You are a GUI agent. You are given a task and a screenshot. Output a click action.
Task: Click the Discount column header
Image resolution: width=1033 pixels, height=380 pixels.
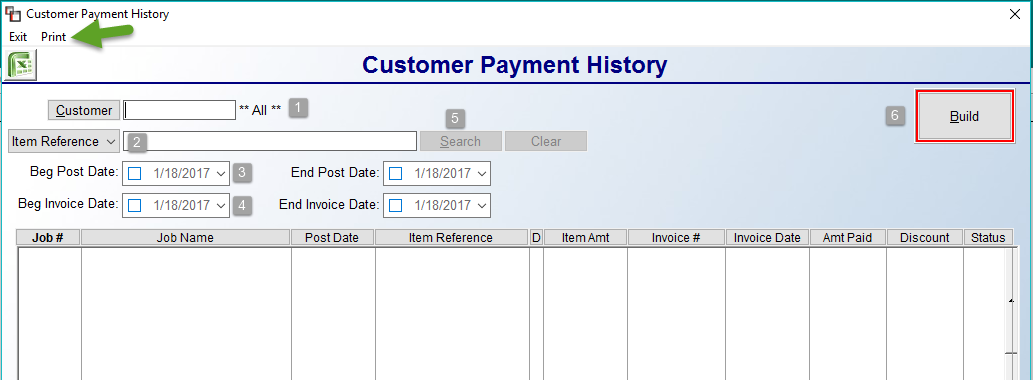925,238
